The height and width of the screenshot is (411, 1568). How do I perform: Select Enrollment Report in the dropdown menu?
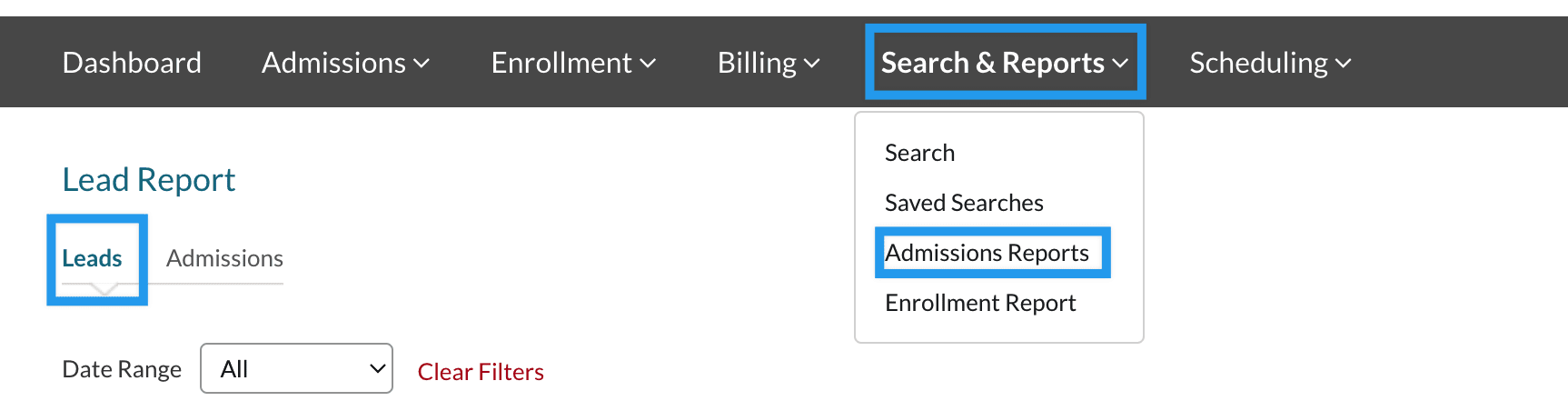(x=980, y=303)
